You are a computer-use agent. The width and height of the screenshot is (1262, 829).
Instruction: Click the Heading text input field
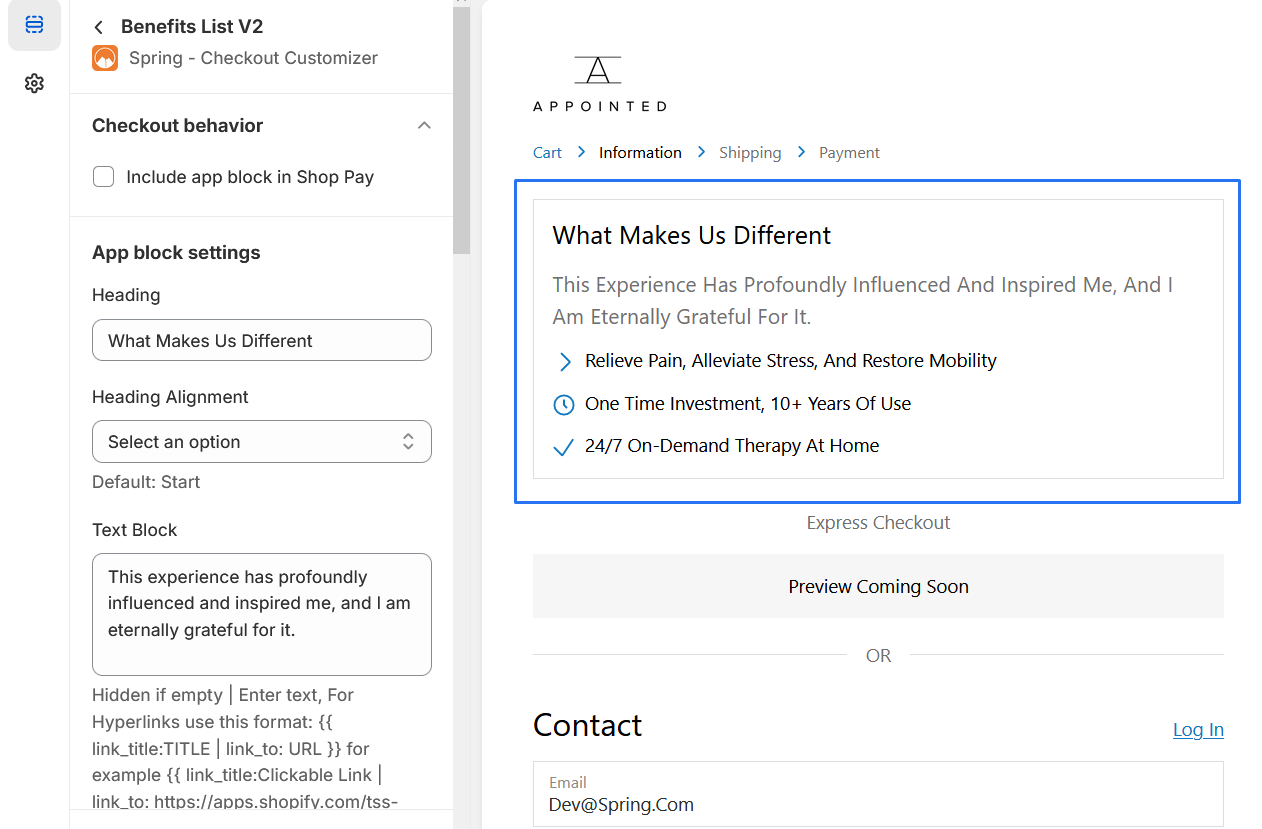click(262, 341)
